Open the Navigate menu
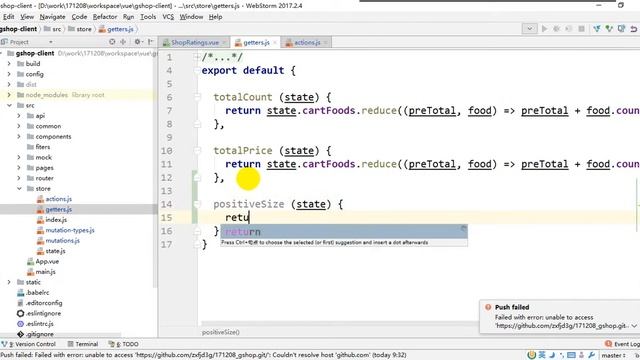The width and height of the screenshot is (640, 360). 52,17
